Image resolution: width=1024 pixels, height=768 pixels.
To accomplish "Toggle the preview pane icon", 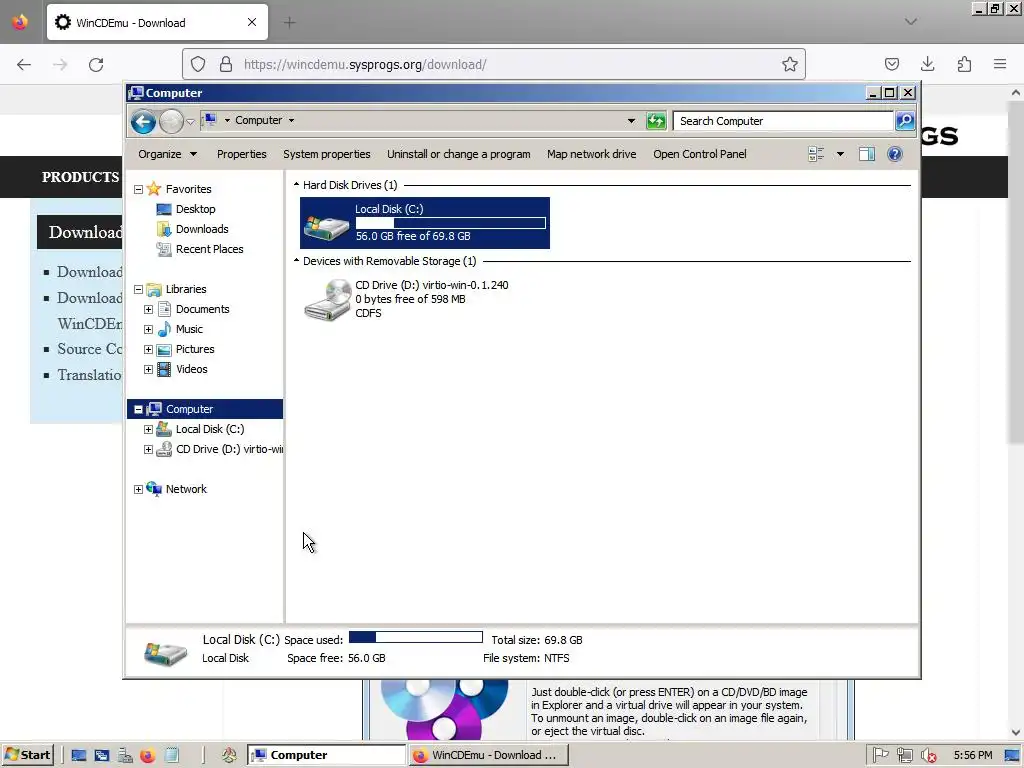I will [867, 154].
